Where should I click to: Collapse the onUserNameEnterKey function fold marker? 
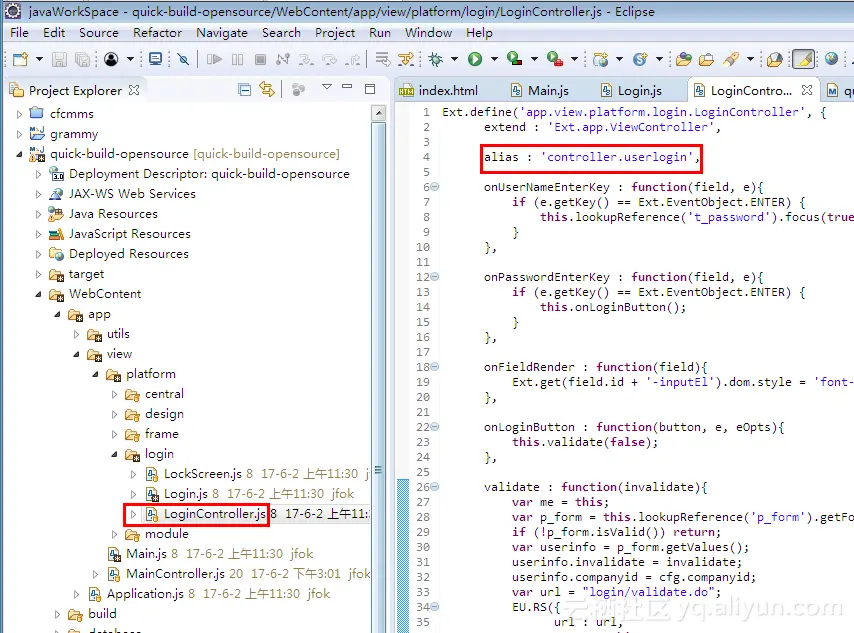point(435,187)
